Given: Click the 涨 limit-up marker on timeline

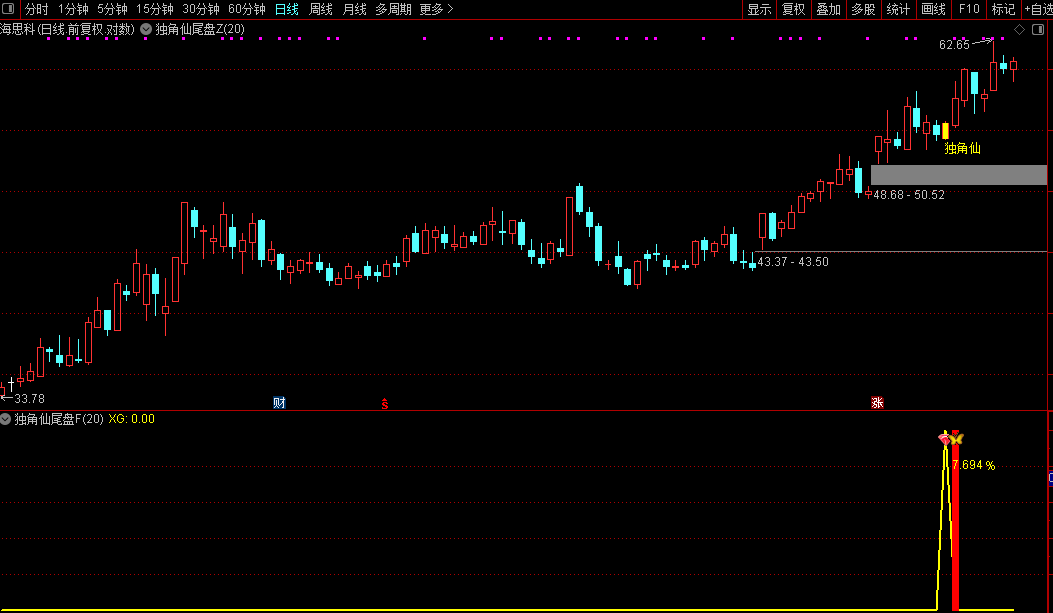Looking at the screenshot, I should point(877,403).
